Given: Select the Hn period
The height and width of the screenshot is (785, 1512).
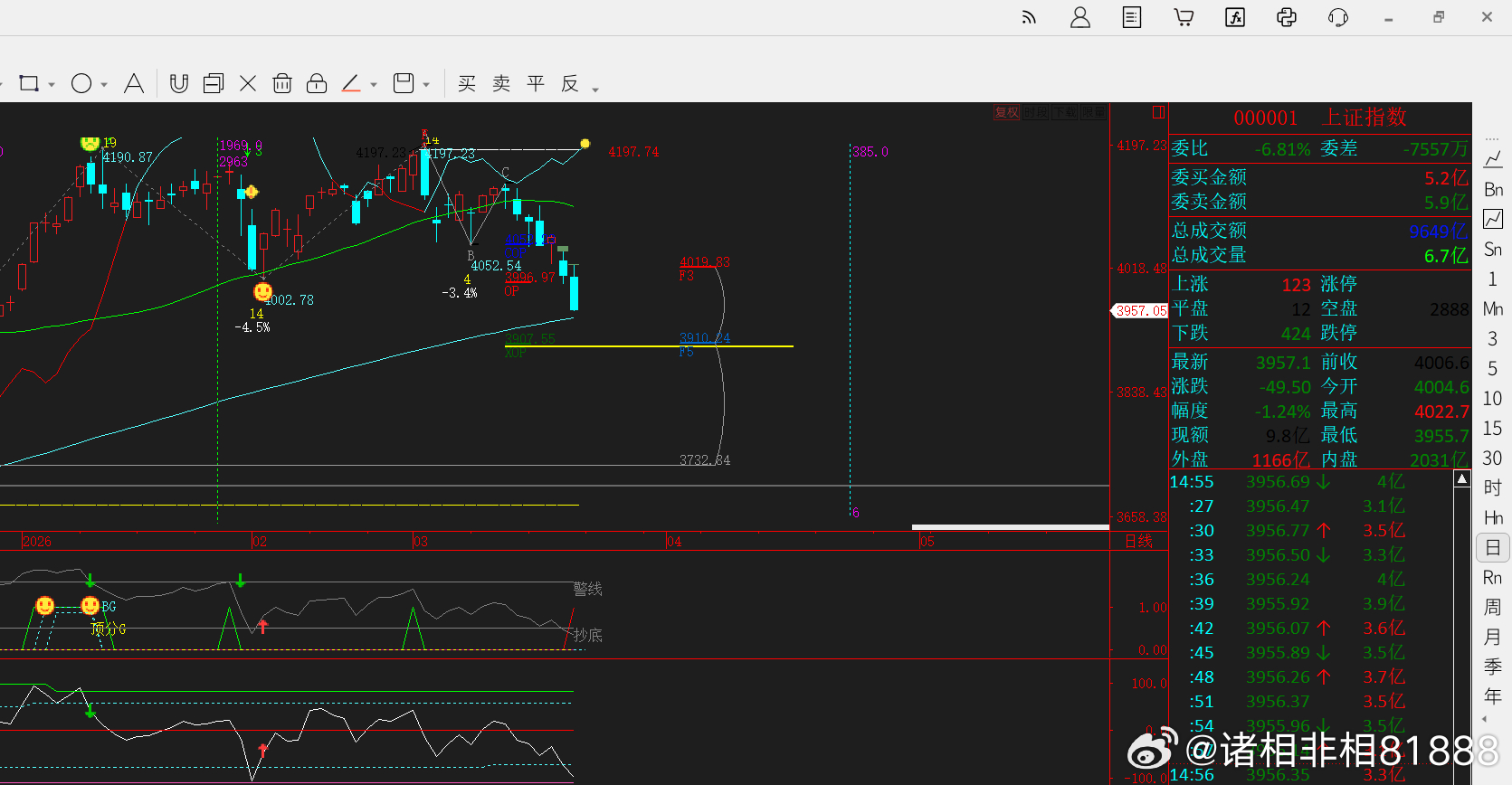Looking at the screenshot, I should (x=1493, y=517).
